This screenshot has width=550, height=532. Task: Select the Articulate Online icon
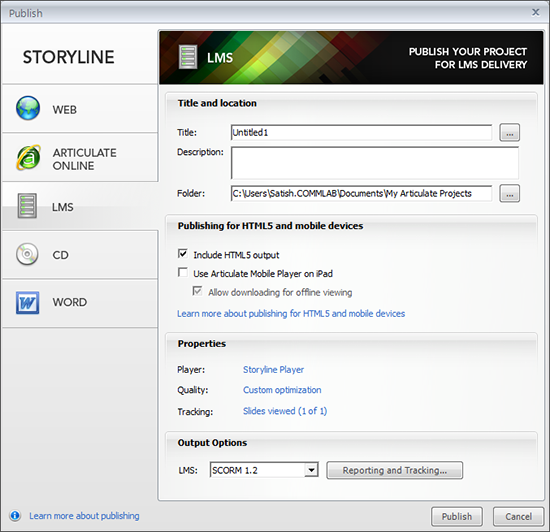28,157
